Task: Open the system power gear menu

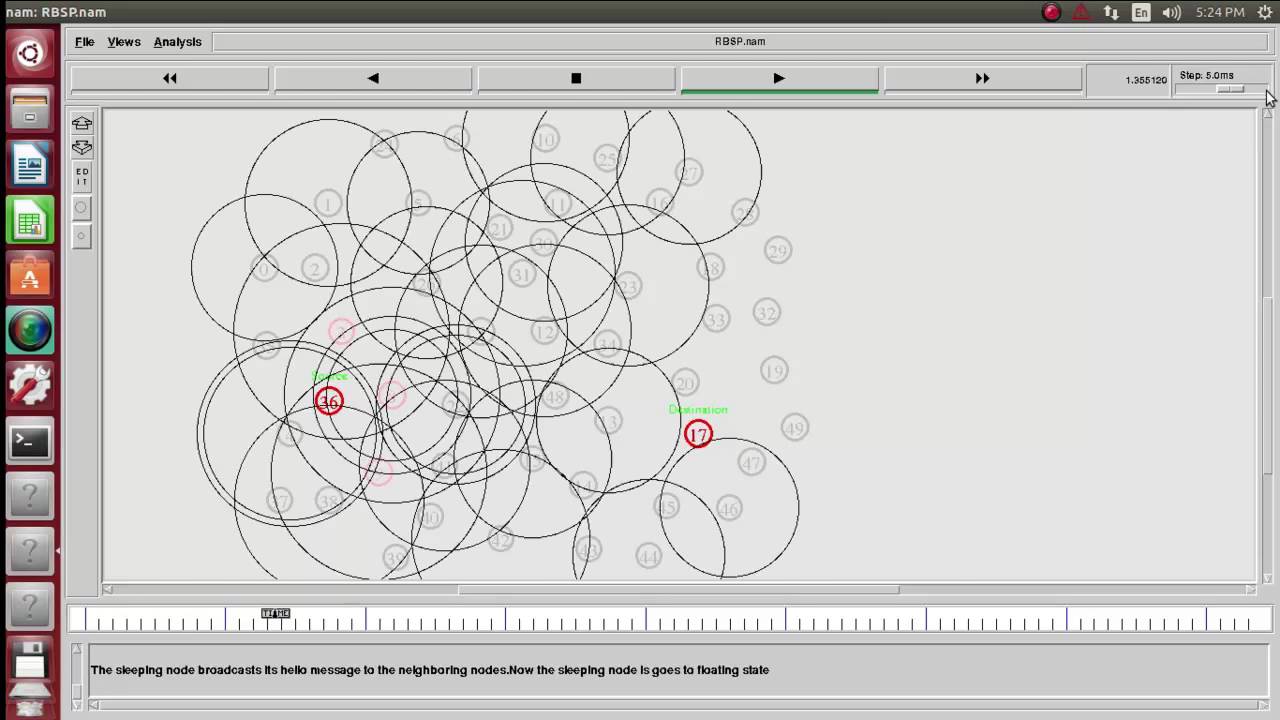Action: point(1264,12)
